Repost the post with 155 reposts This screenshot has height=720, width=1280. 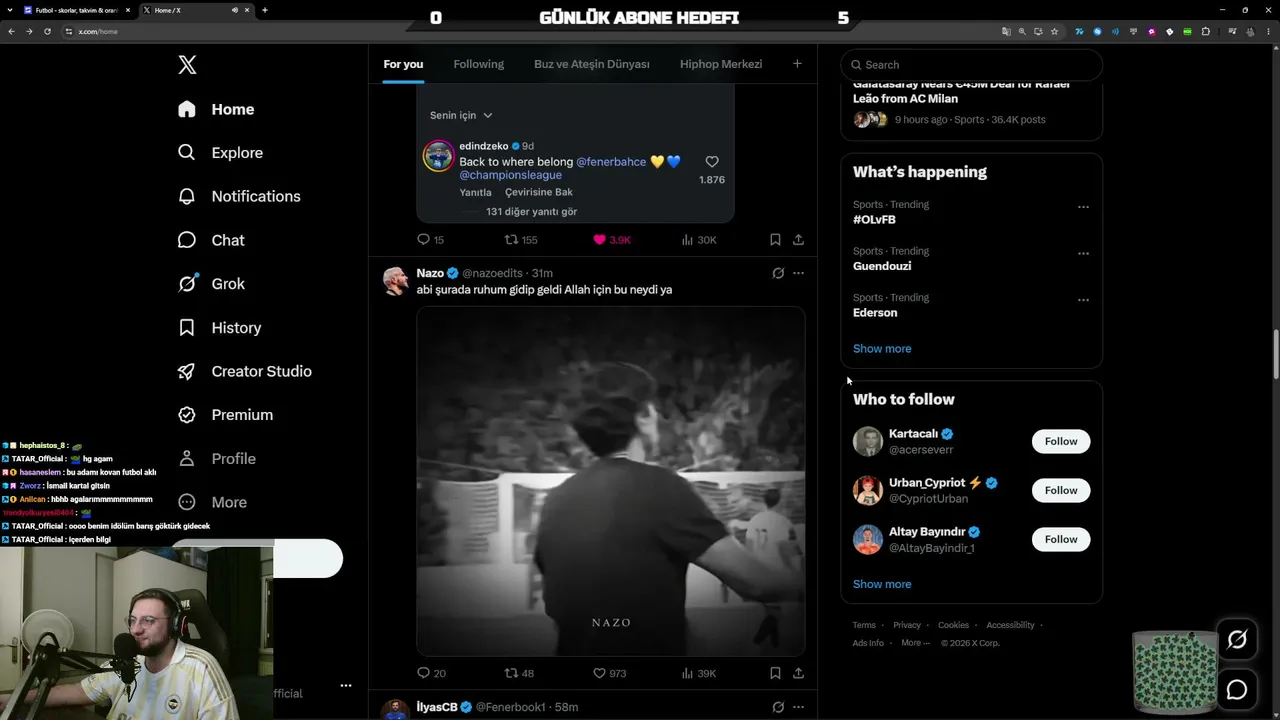521,240
